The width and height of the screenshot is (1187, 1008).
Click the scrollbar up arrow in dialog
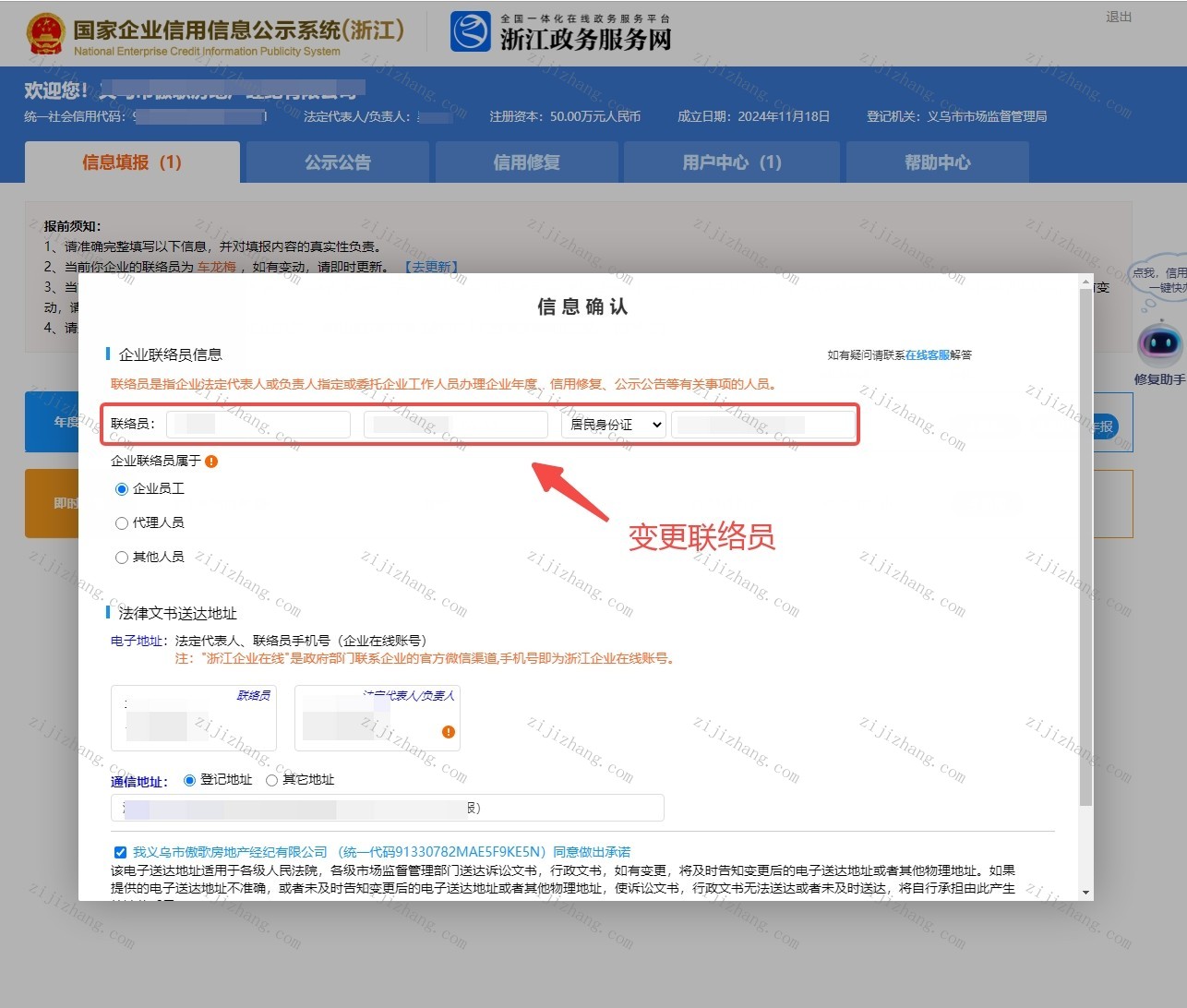click(1085, 282)
